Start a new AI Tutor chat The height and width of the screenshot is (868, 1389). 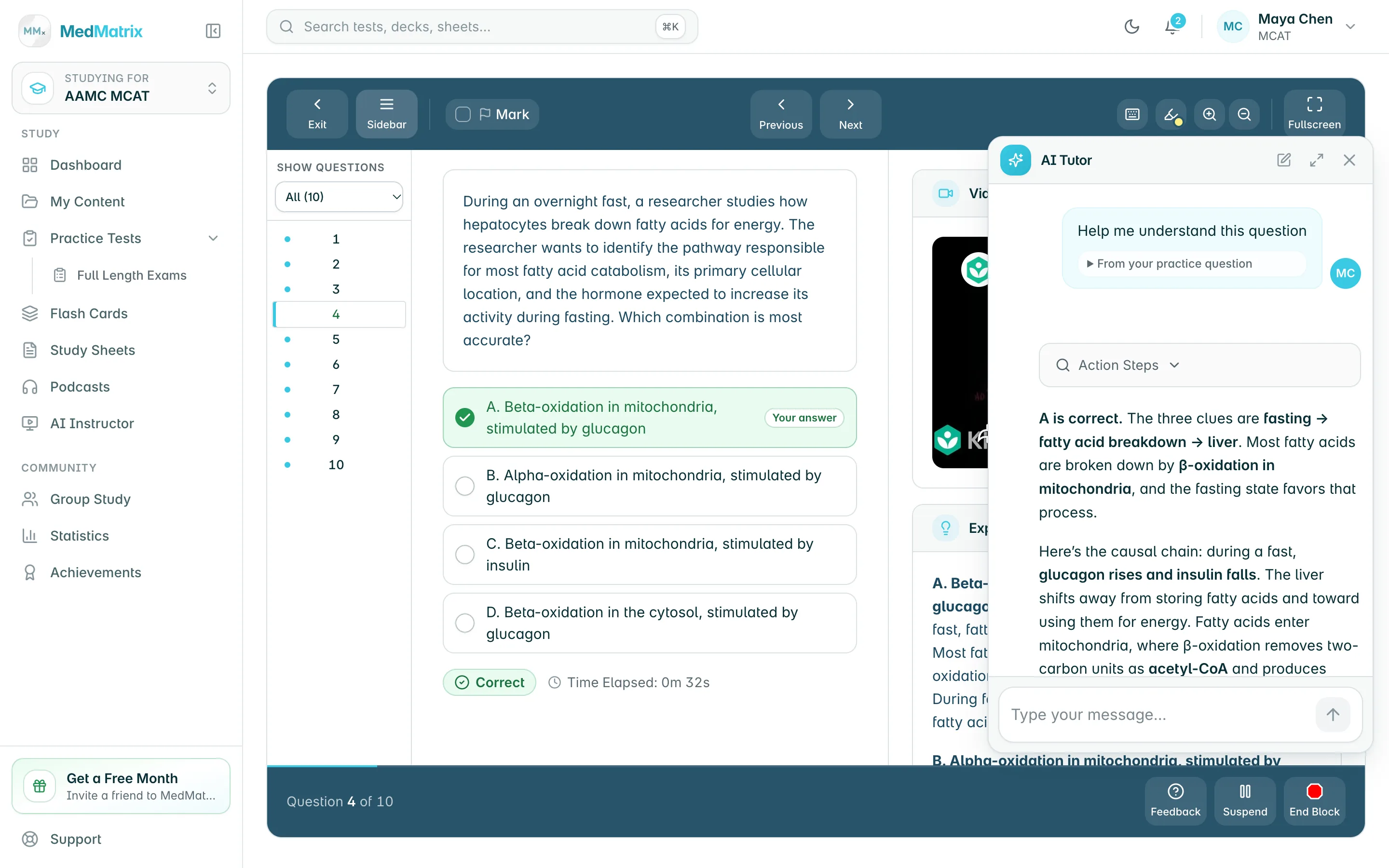click(x=1284, y=160)
